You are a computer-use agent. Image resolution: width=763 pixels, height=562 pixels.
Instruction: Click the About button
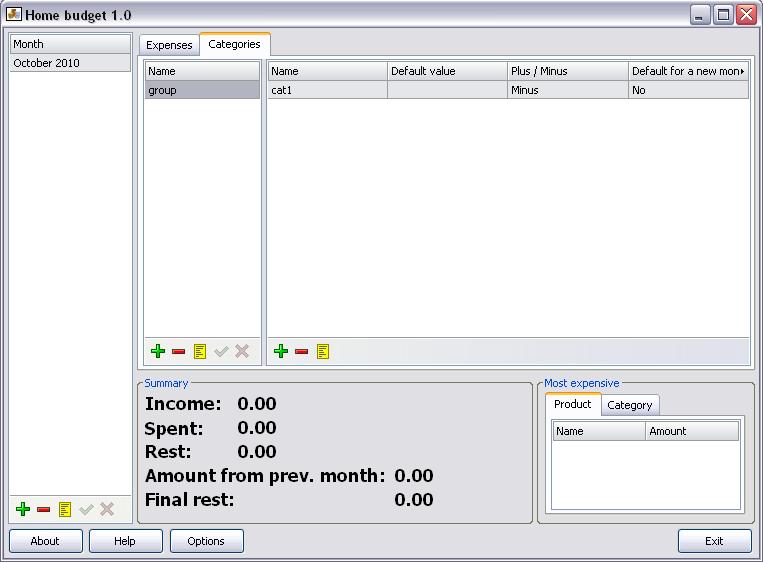(x=45, y=541)
